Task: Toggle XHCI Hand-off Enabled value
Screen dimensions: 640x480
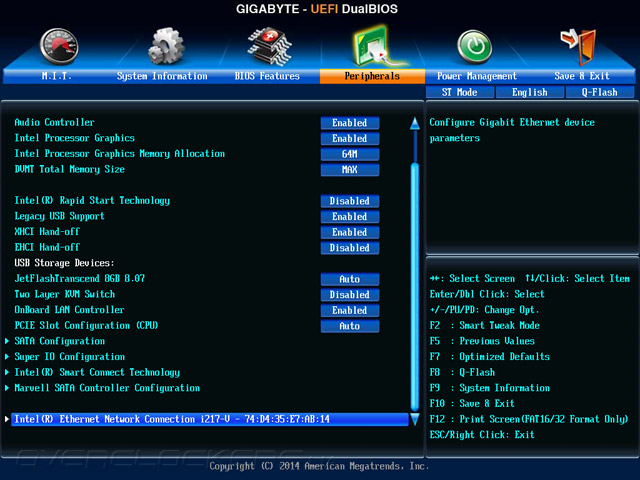Action: point(350,232)
